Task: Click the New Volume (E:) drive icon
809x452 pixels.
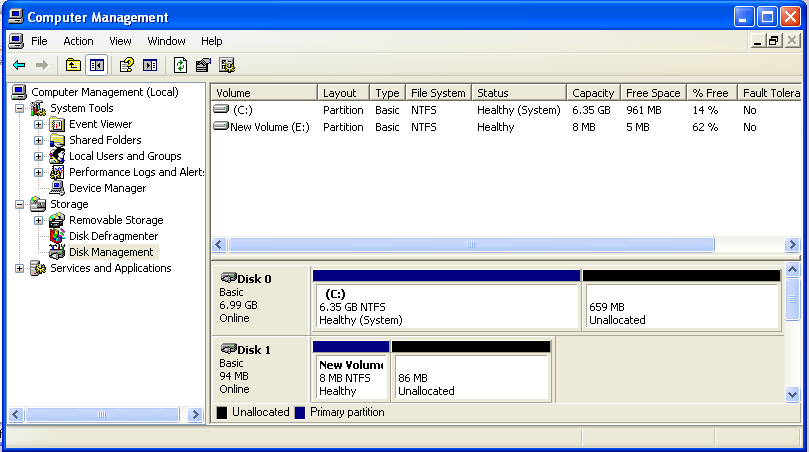Action: point(221,126)
